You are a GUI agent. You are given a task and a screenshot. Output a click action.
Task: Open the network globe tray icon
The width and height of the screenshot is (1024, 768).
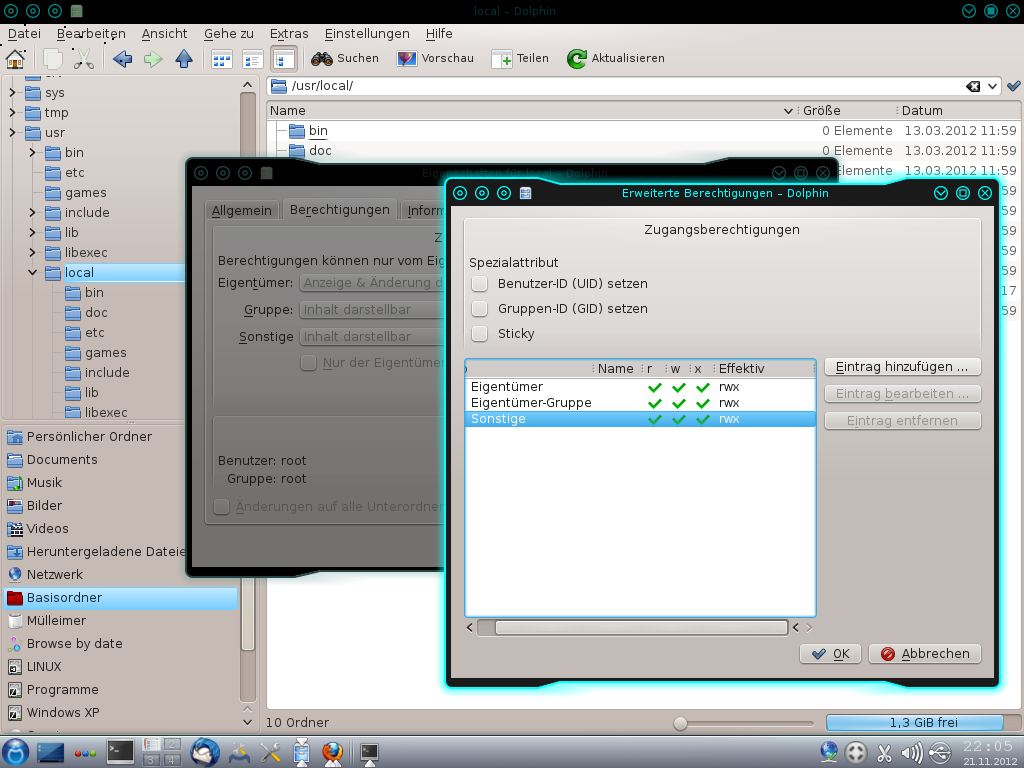click(x=829, y=752)
